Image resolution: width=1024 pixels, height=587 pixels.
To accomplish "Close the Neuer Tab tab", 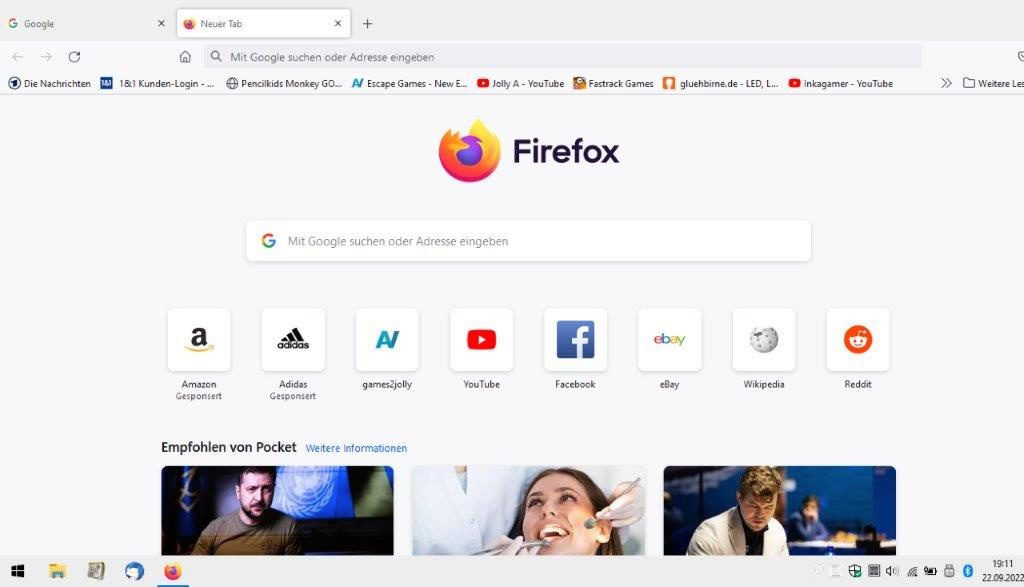I will (x=338, y=24).
